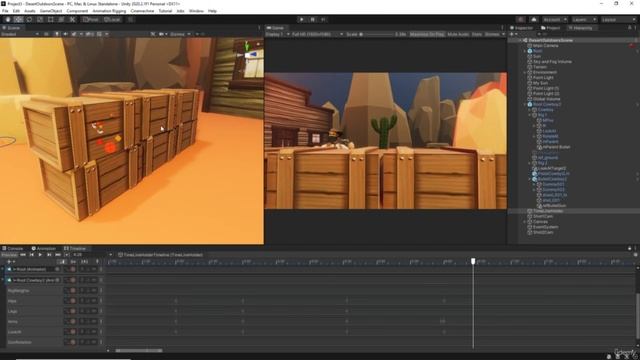Select the Rect tool in the toolbar
The image size is (640, 360).
click(x=51, y=20)
